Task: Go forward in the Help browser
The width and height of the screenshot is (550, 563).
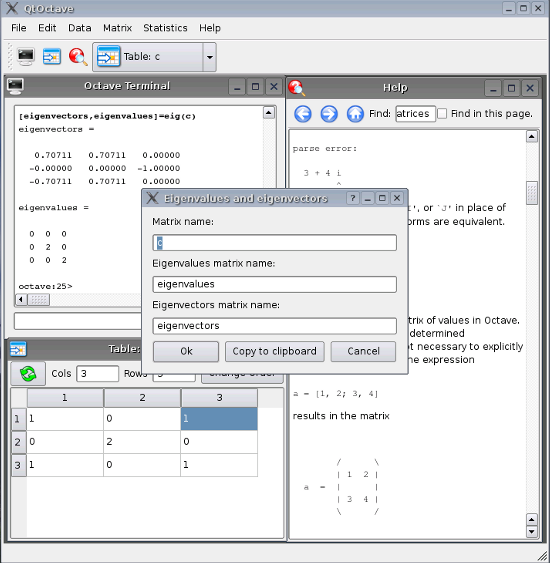Action: [x=329, y=114]
